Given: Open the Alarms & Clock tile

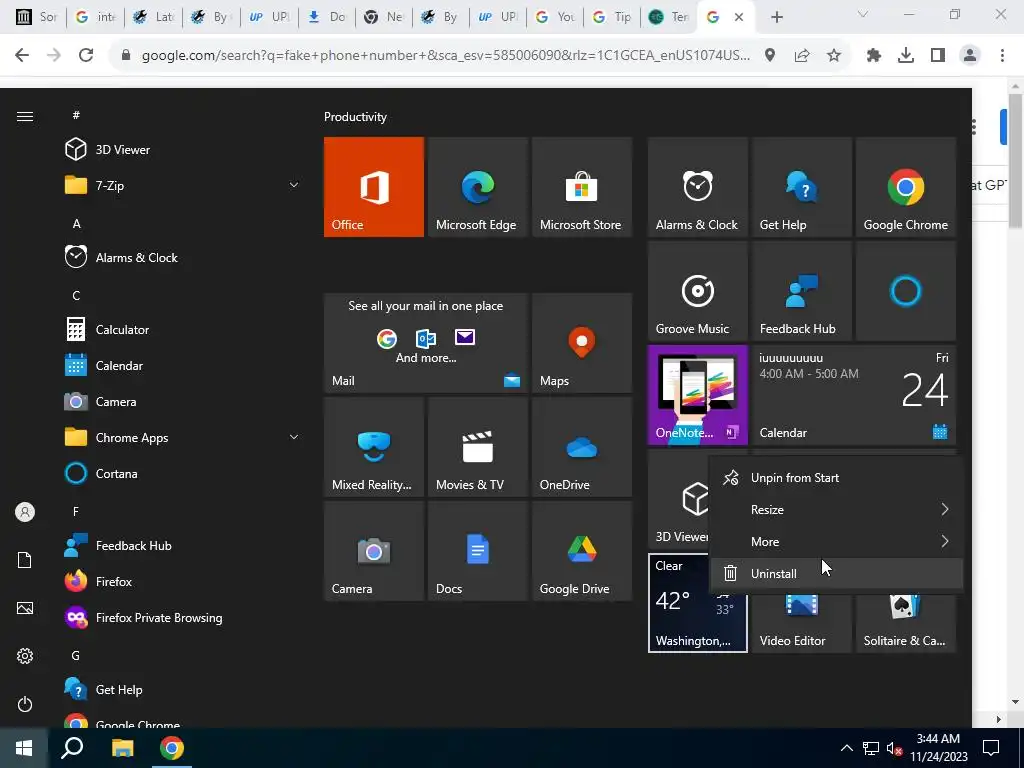Looking at the screenshot, I should tap(697, 187).
